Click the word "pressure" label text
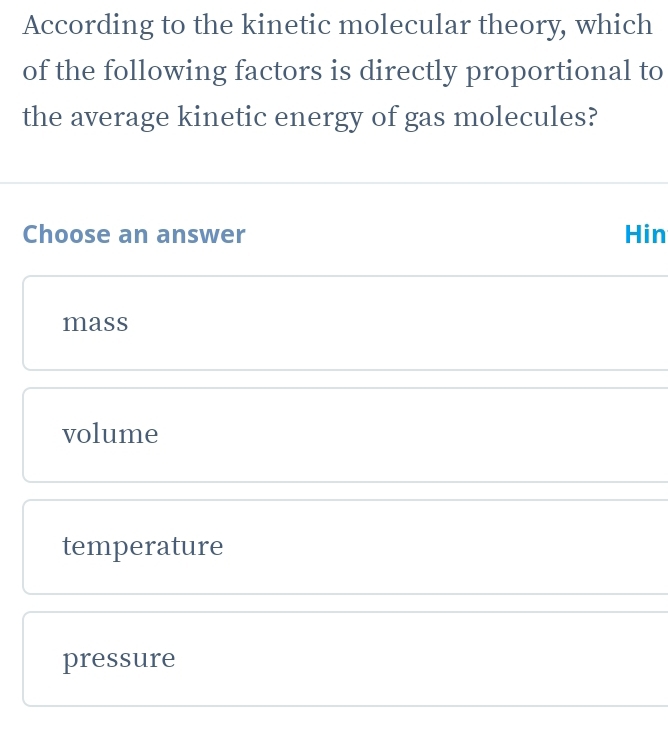This screenshot has width=668, height=741. [118, 659]
